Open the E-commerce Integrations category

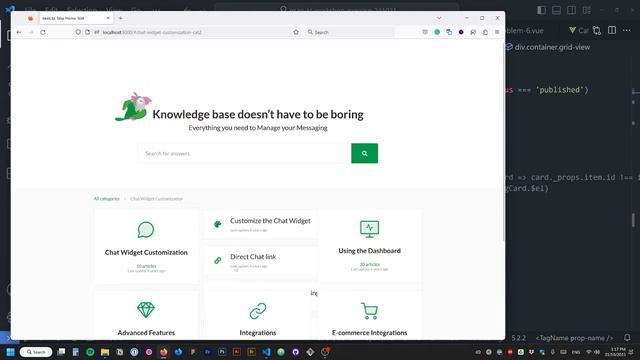(369, 333)
